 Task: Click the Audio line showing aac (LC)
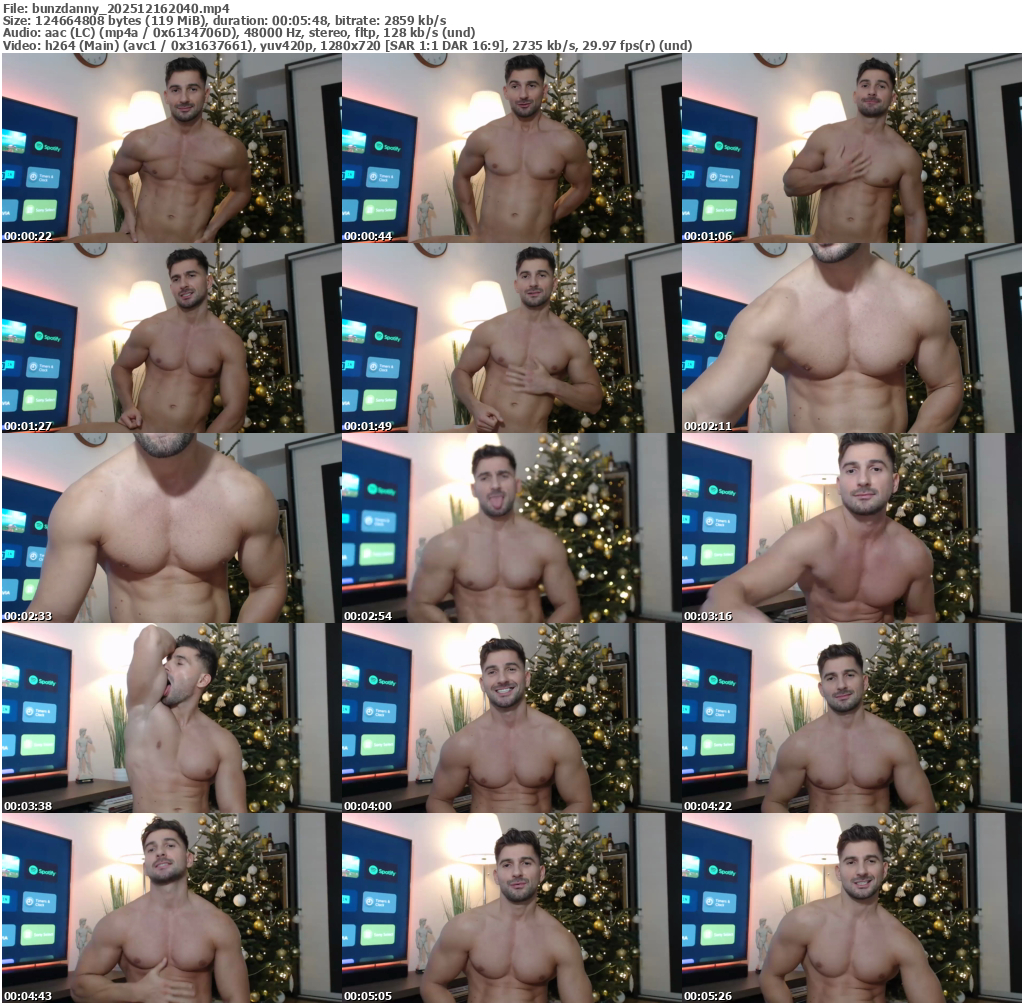click(239, 33)
